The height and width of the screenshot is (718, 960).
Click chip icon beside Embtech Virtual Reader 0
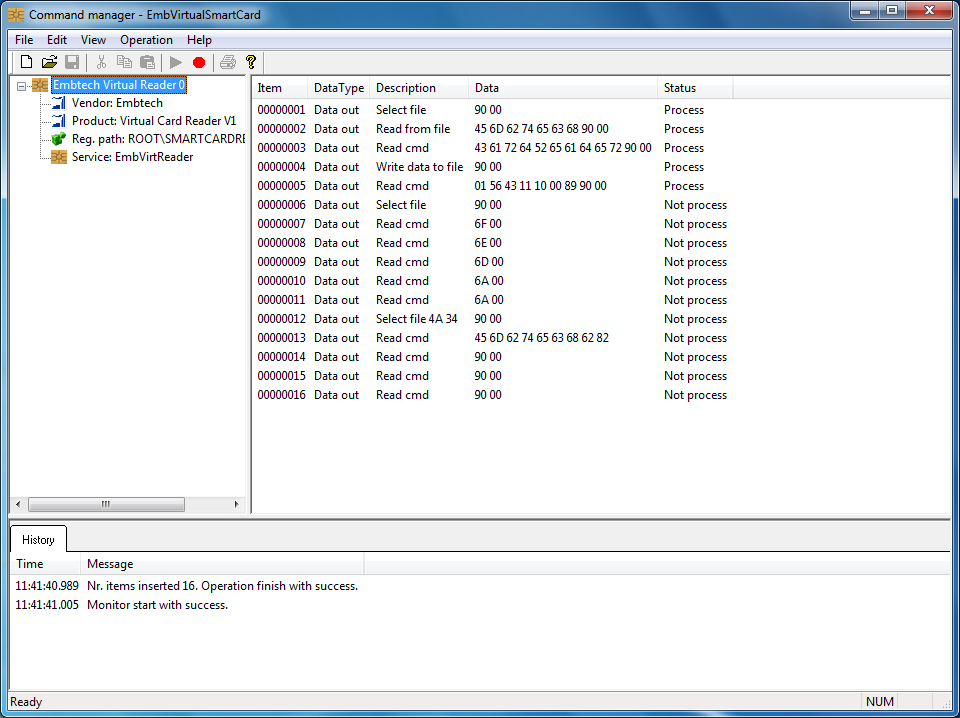40,85
